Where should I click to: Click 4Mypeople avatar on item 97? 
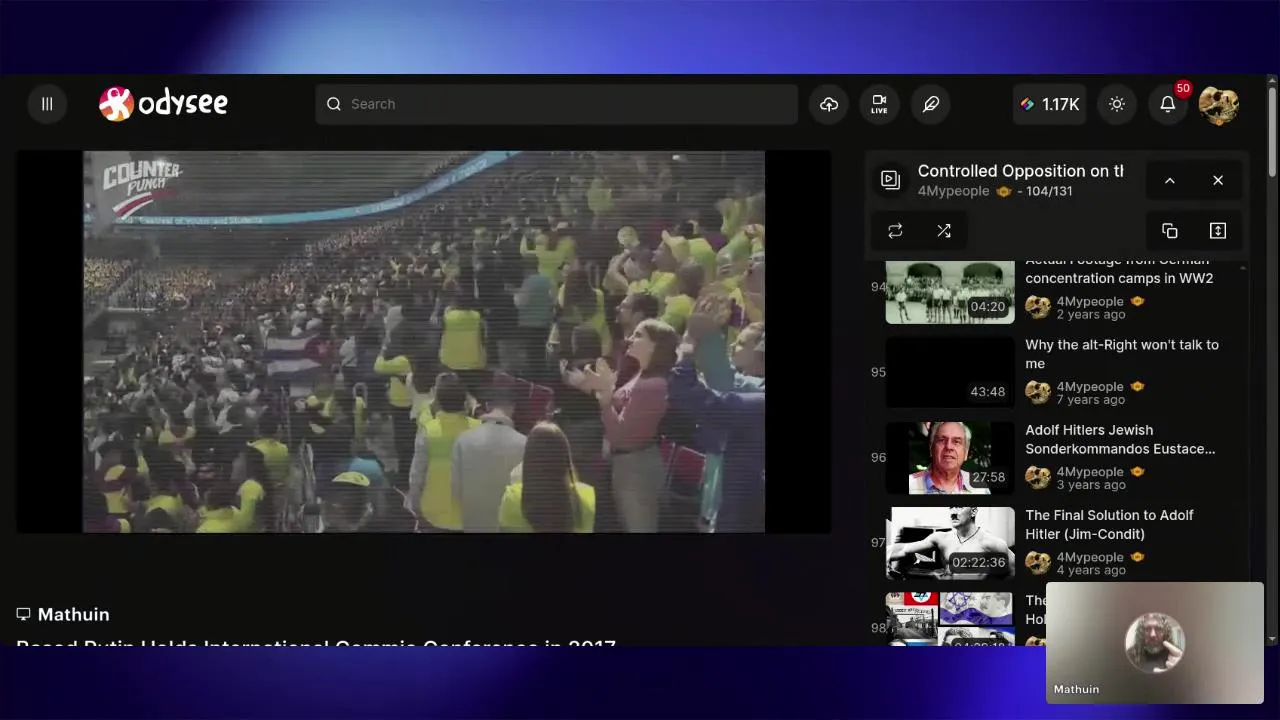[x=1038, y=564]
